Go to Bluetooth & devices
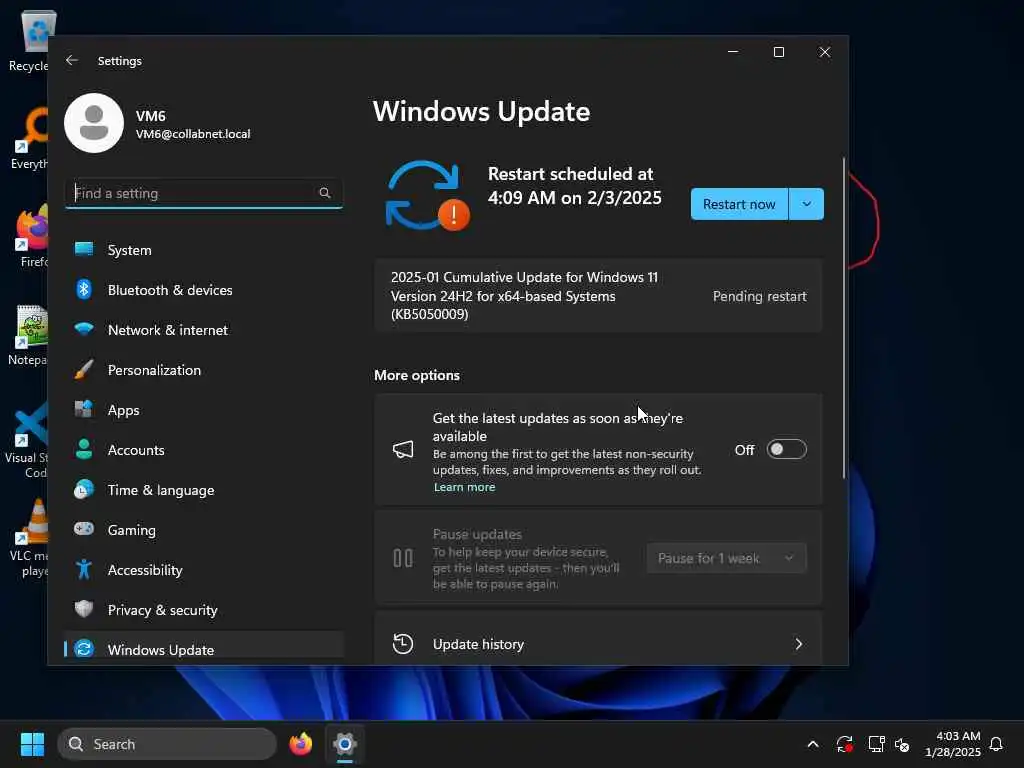Image resolution: width=1024 pixels, height=768 pixels. pyautogui.click(x=204, y=289)
